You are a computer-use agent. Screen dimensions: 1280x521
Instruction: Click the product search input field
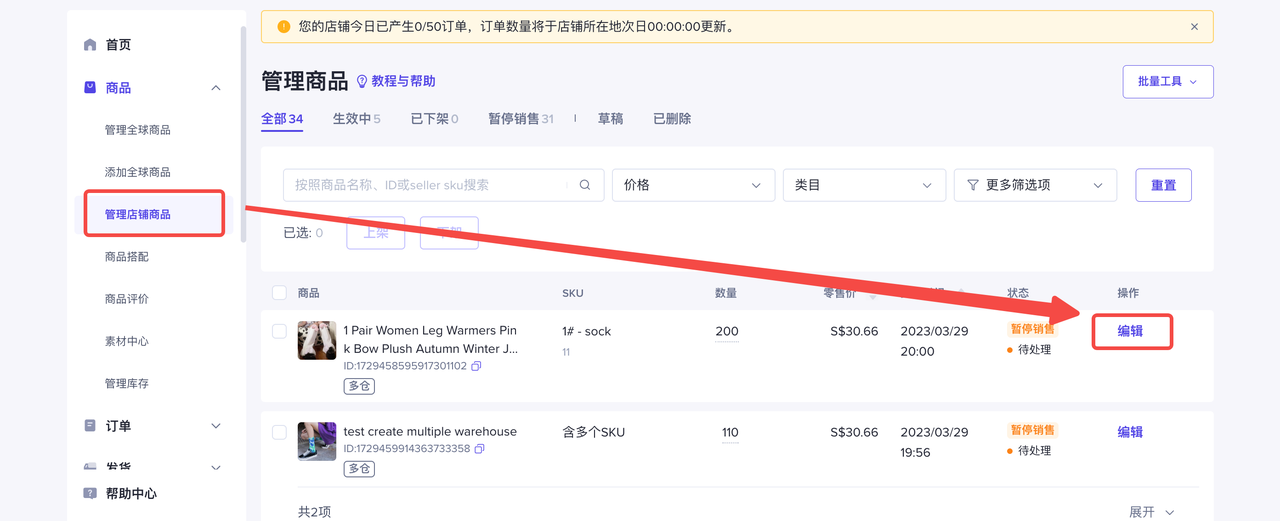coord(425,185)
